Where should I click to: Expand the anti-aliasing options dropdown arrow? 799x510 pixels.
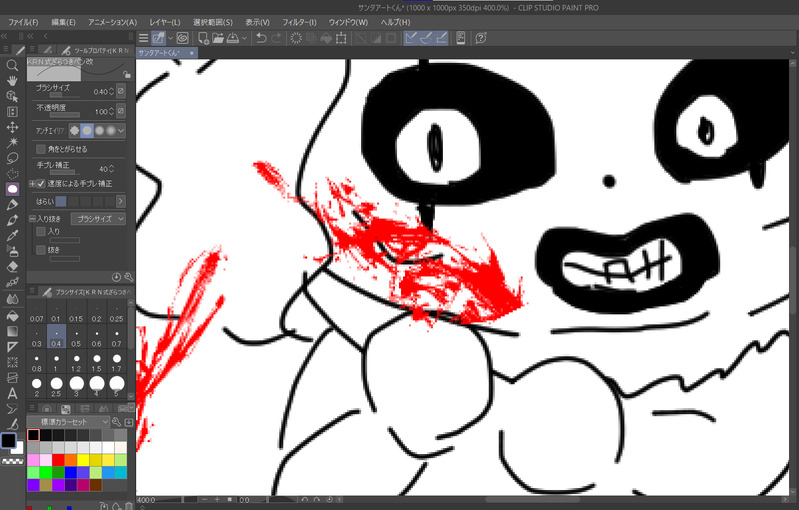(x=121, y=131)
